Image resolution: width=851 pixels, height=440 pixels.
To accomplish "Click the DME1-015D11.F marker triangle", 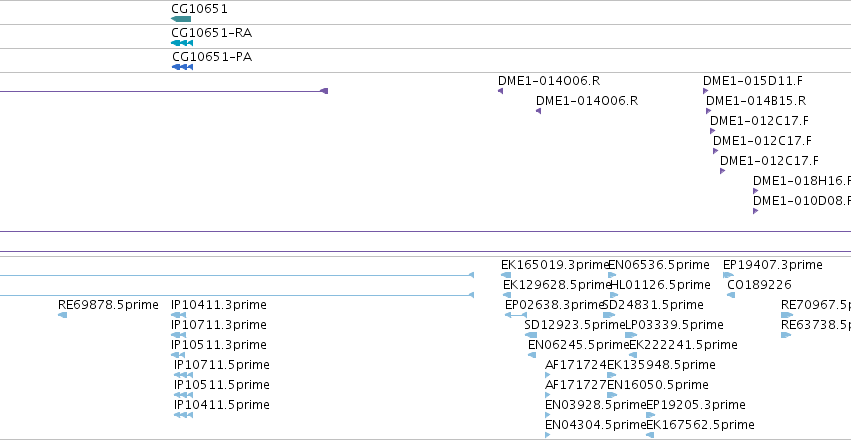I will (706, 91).
